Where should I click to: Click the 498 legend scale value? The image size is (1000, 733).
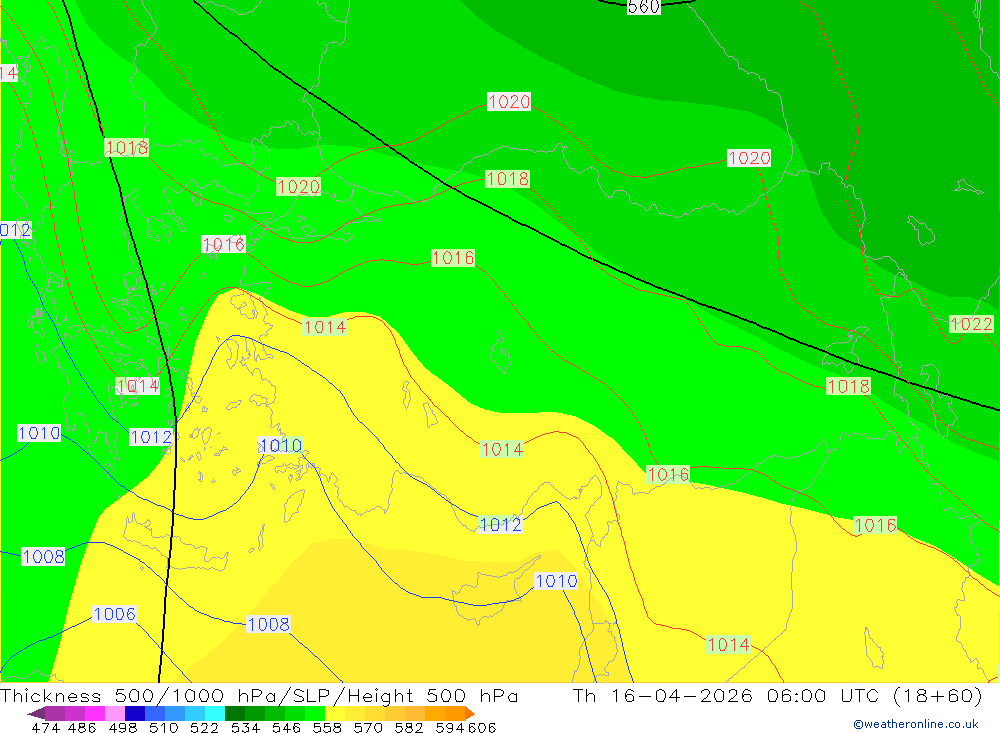122,727
